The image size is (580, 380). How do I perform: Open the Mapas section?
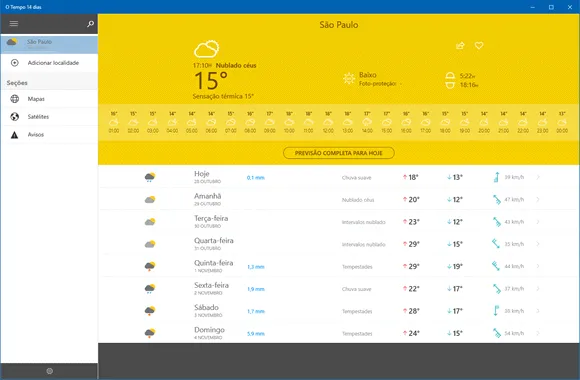[x=49, y=99]
